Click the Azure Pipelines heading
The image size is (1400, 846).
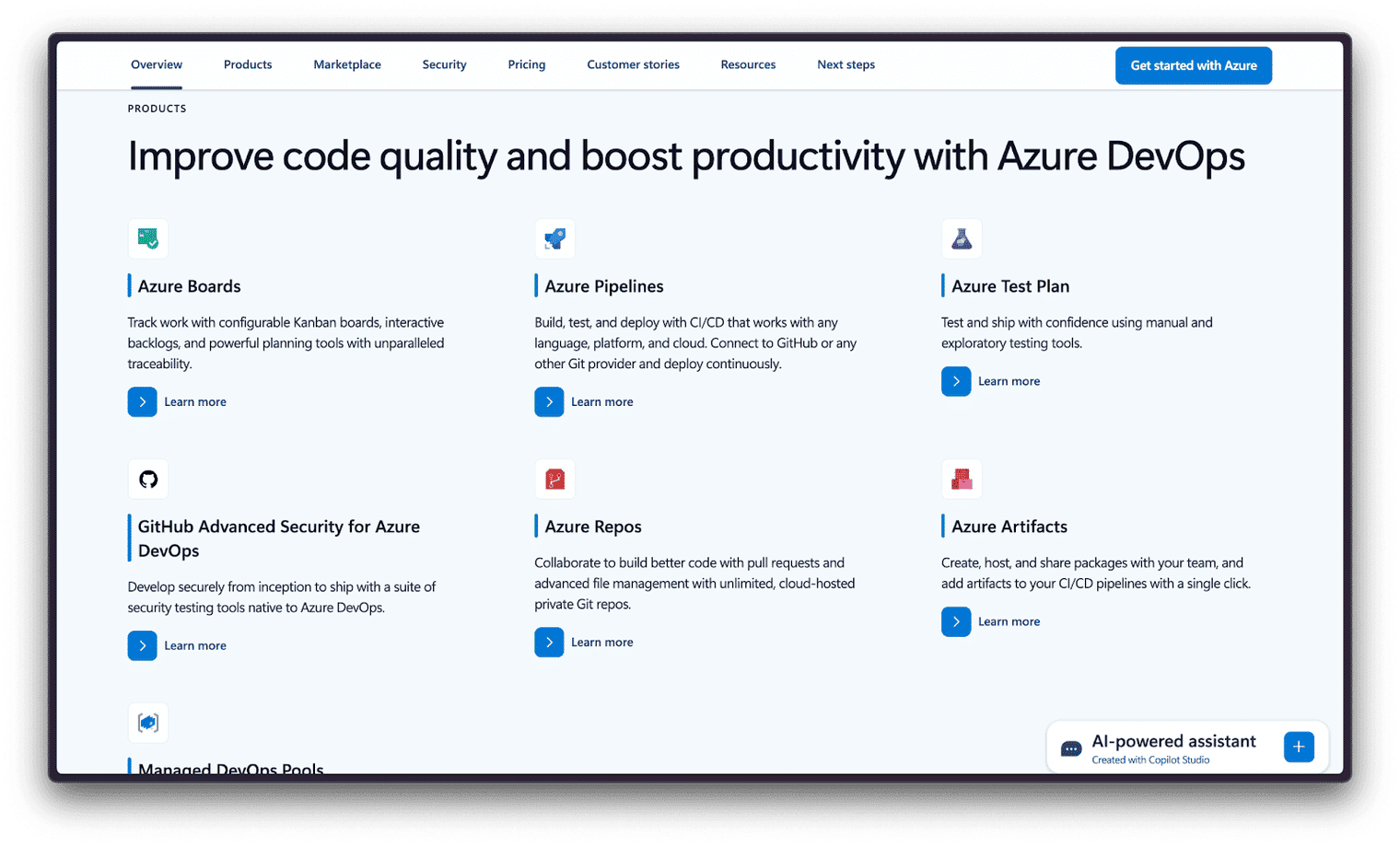pos(604,286)
